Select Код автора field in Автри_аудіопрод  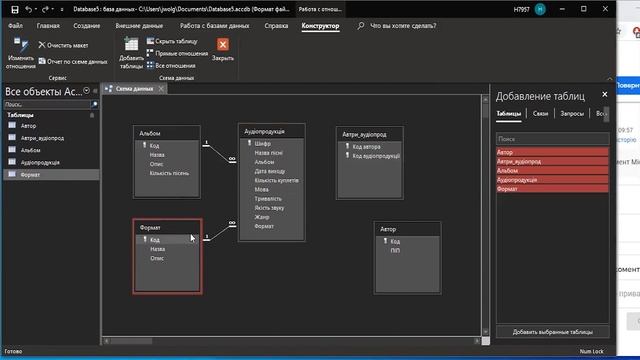tap(366, 147)
